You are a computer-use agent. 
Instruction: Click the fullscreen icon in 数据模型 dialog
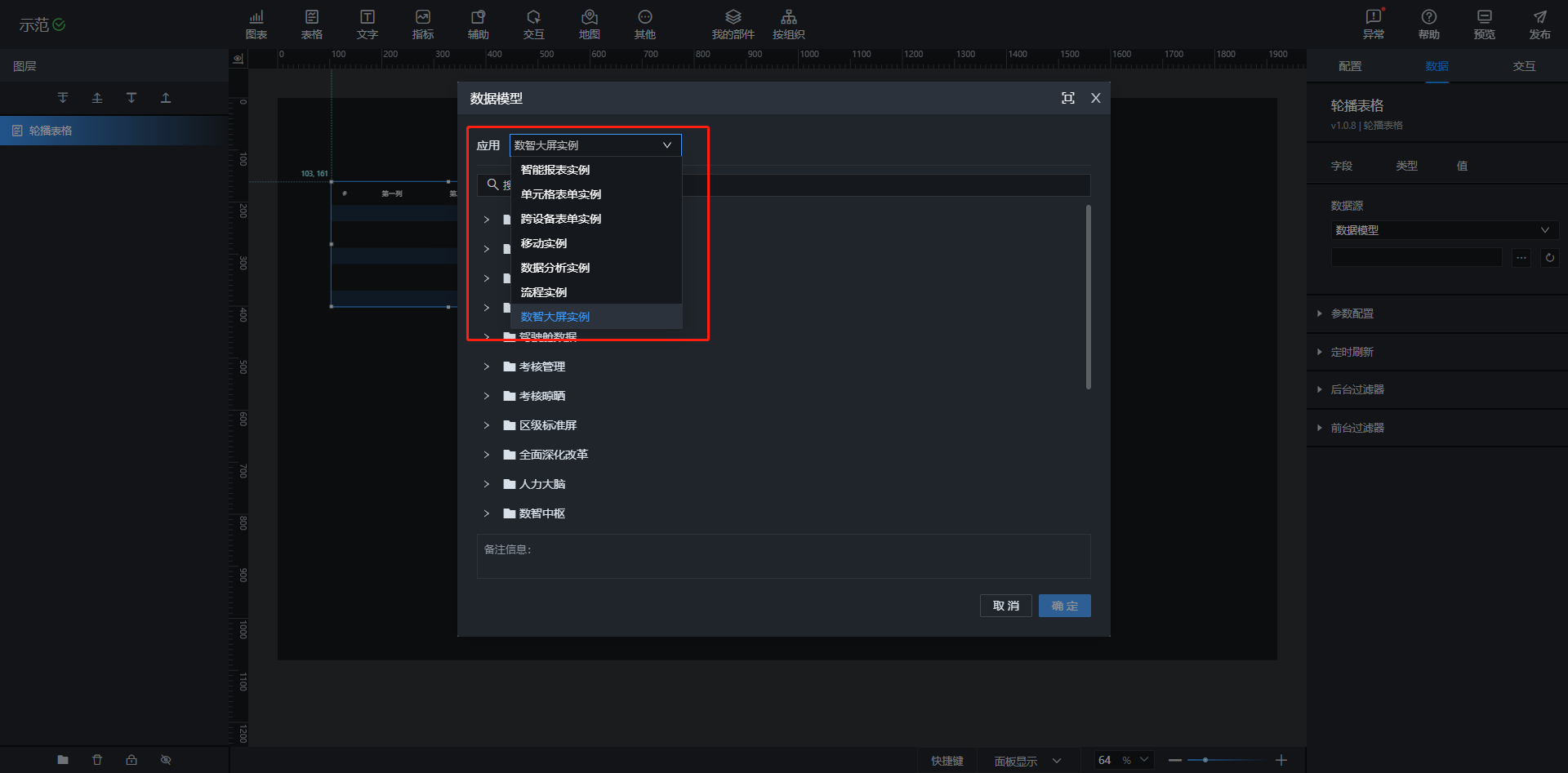click(x=1067, y=98)
